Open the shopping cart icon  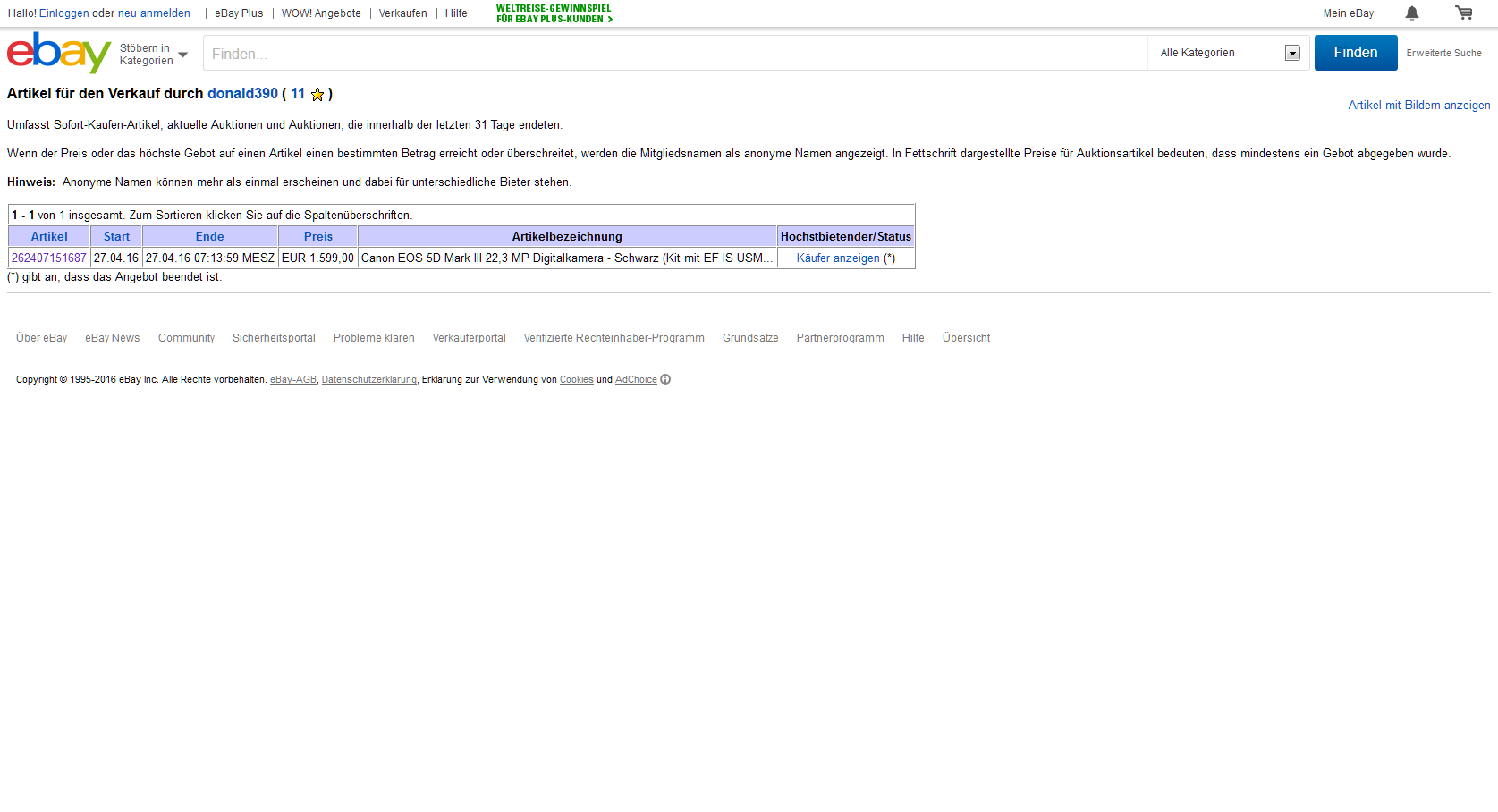tap(1464, 13)
